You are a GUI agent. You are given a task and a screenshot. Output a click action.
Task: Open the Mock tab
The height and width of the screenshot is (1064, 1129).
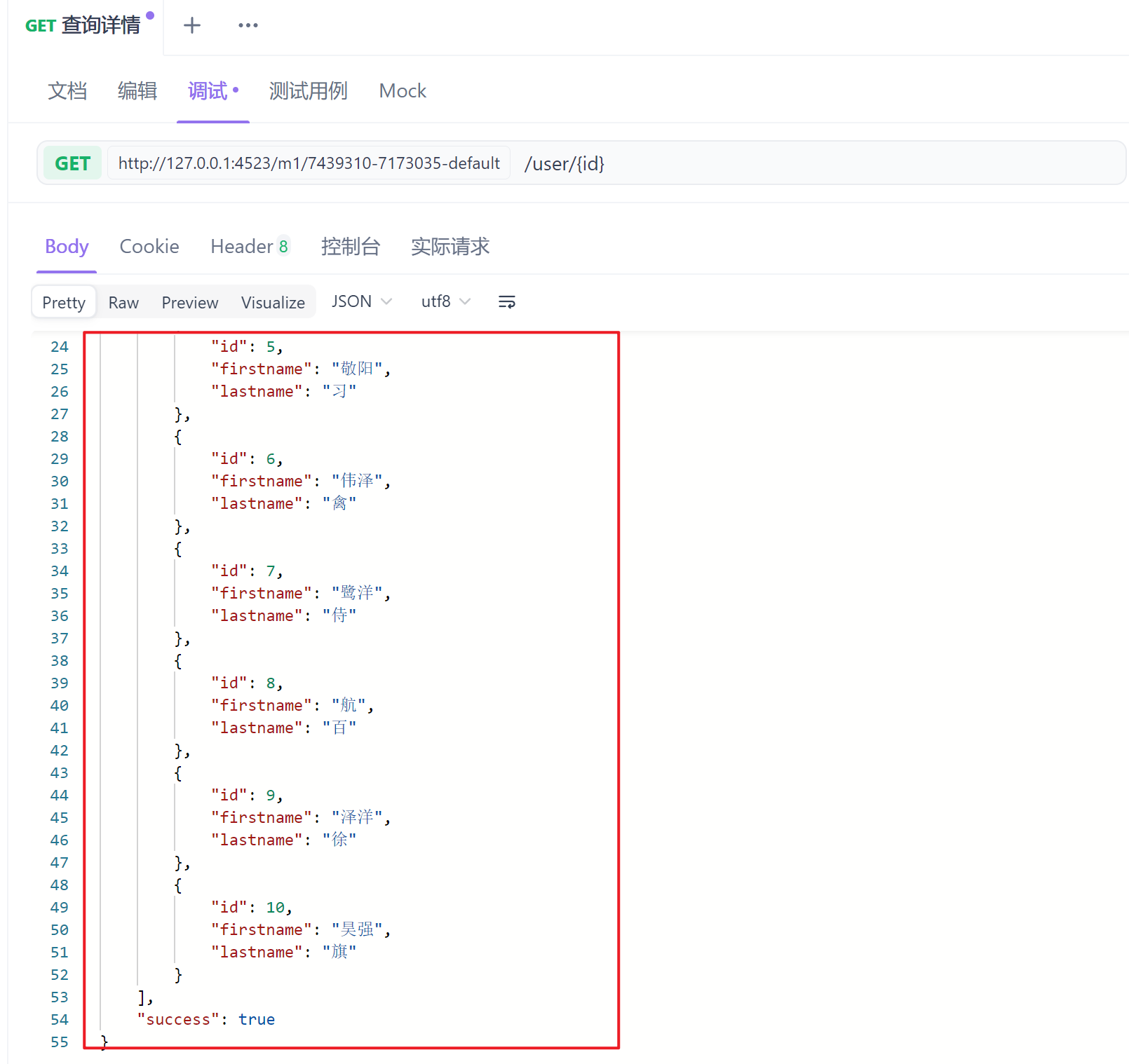[403, 90]
